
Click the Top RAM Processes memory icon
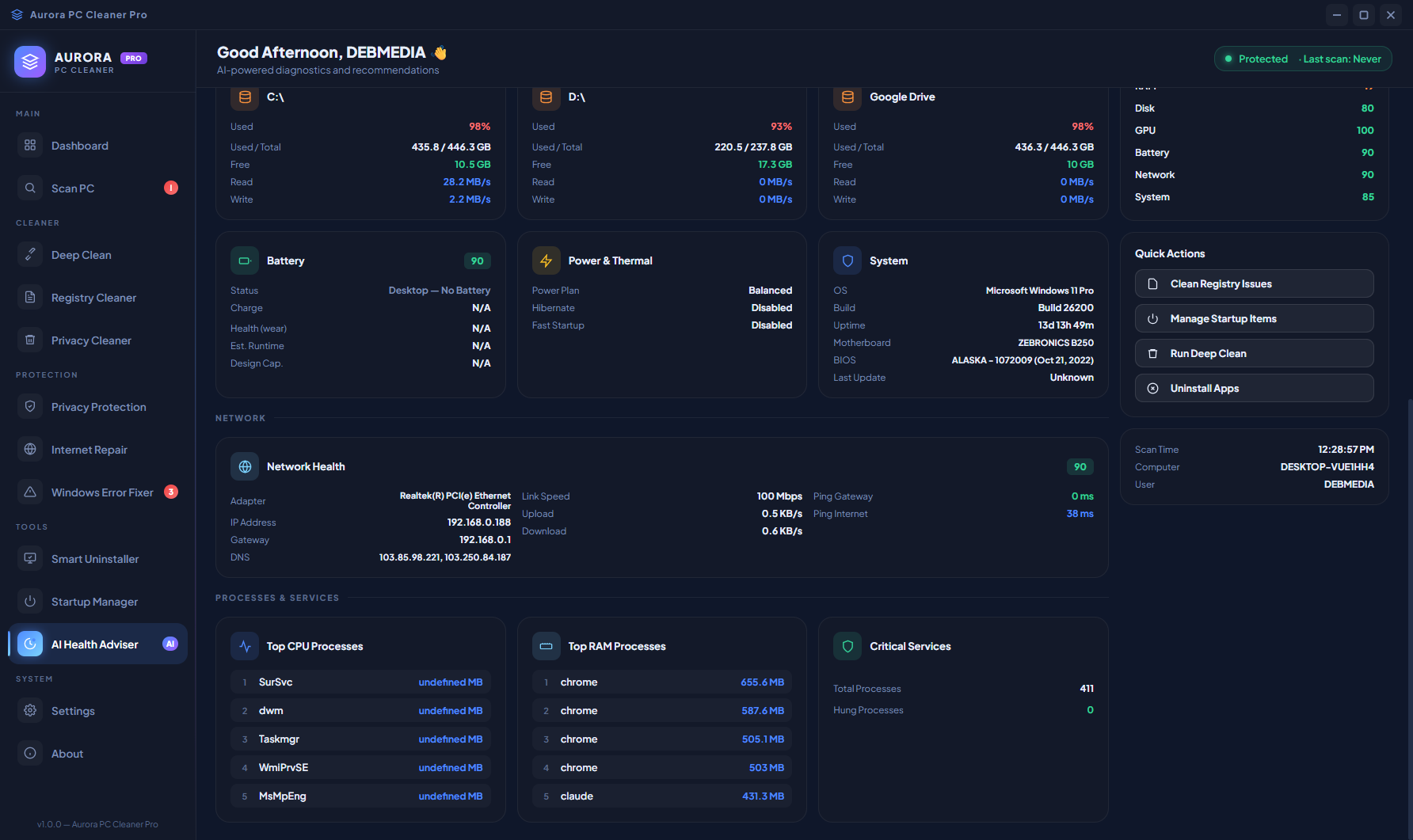546,646
